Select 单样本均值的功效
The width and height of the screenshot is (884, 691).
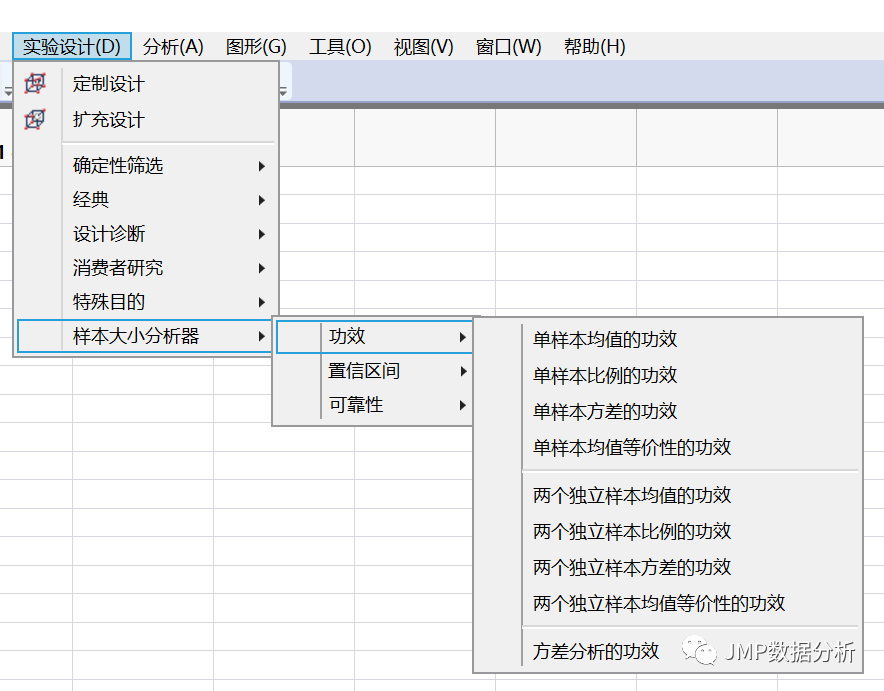coord(603,339)
